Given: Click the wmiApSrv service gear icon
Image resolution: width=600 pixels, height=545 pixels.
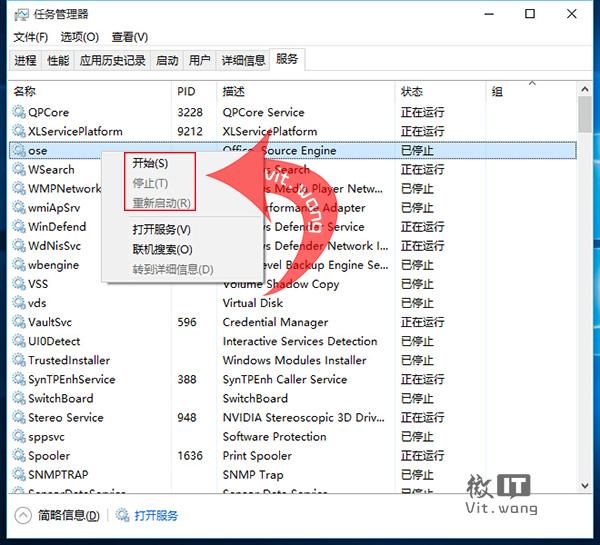Looking at the screenshot, I should (x=19, y=207).
